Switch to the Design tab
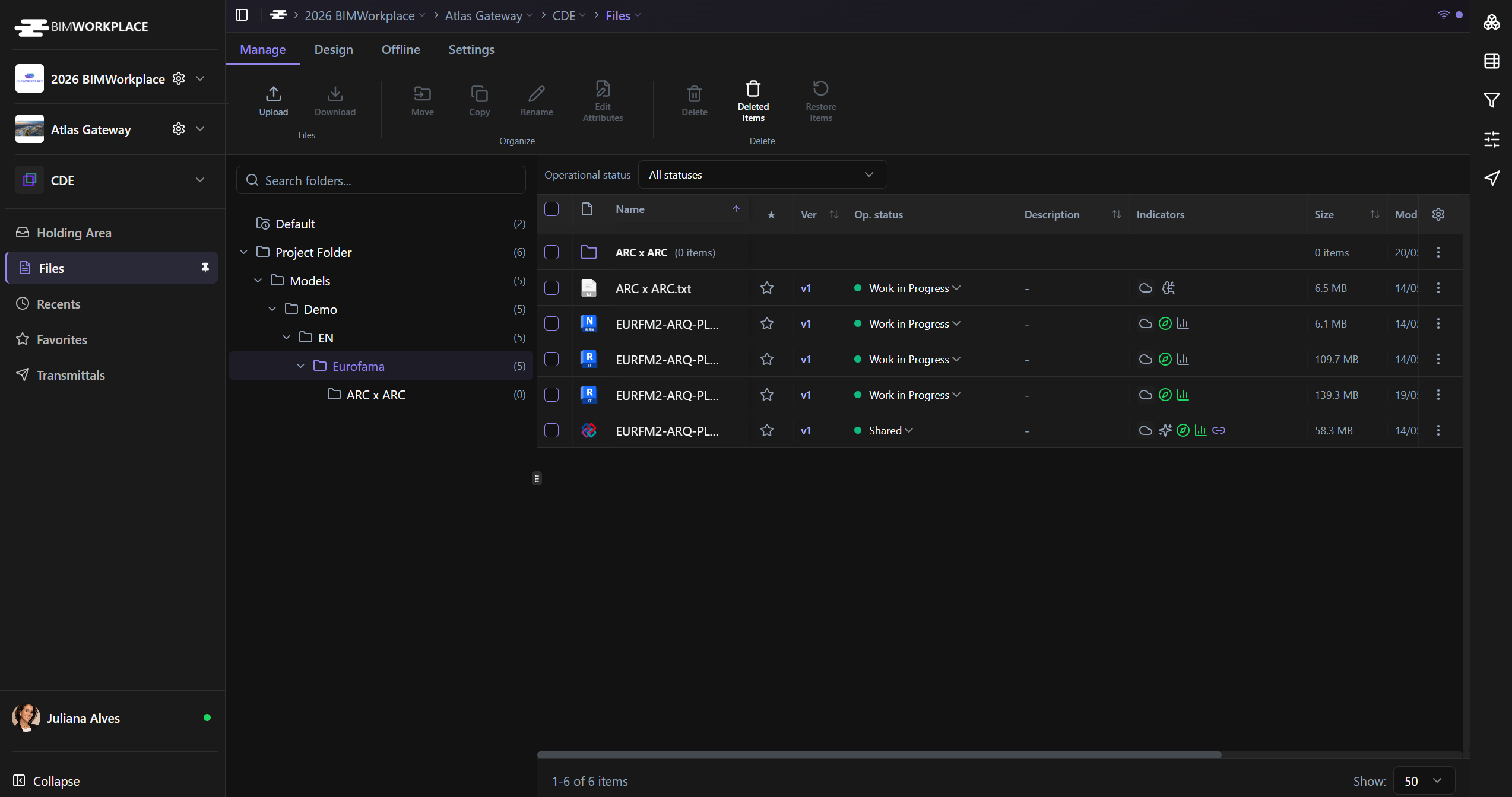 coord(334,50)
